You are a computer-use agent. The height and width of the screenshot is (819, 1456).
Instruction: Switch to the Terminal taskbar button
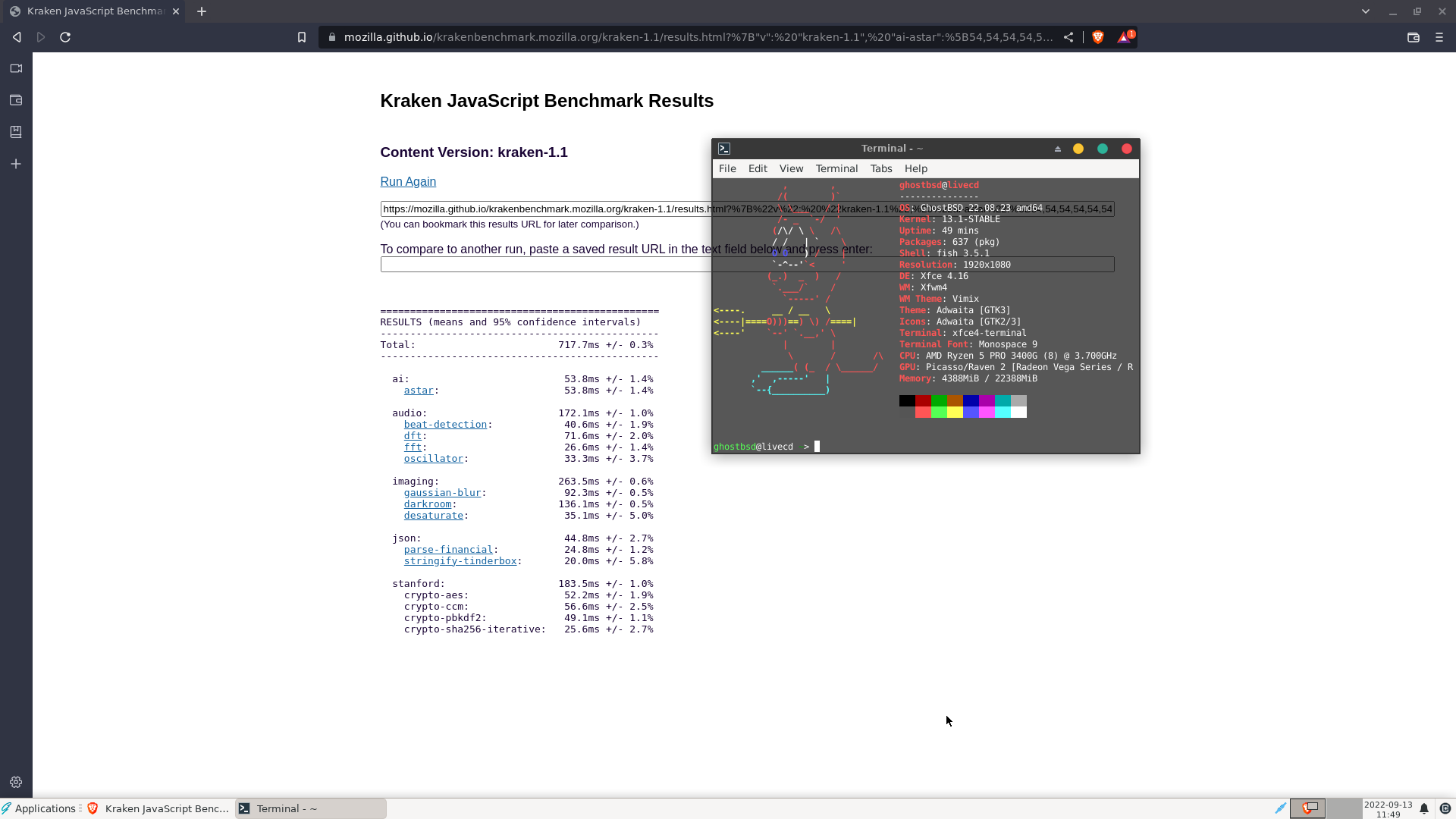(x=311, y=808)
